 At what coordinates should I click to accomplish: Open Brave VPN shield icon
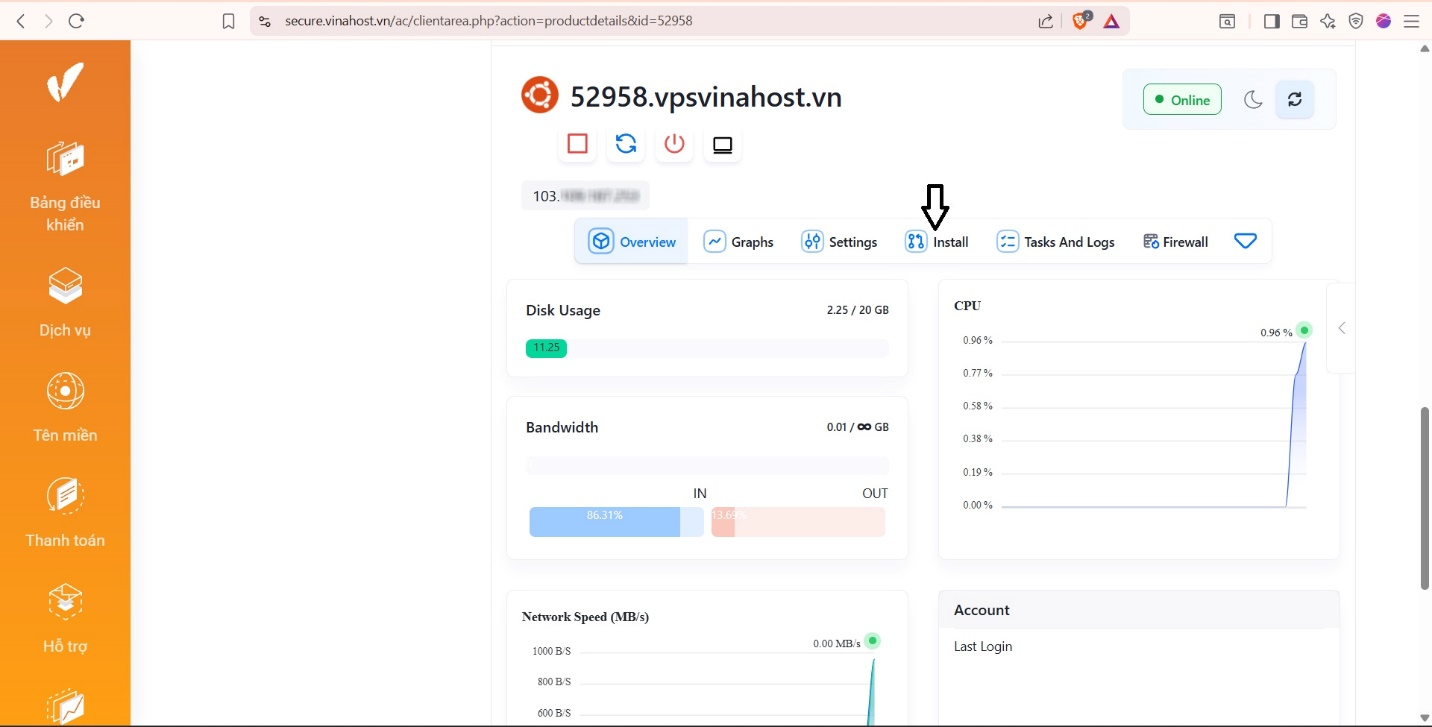click(x=1356, y=21)
